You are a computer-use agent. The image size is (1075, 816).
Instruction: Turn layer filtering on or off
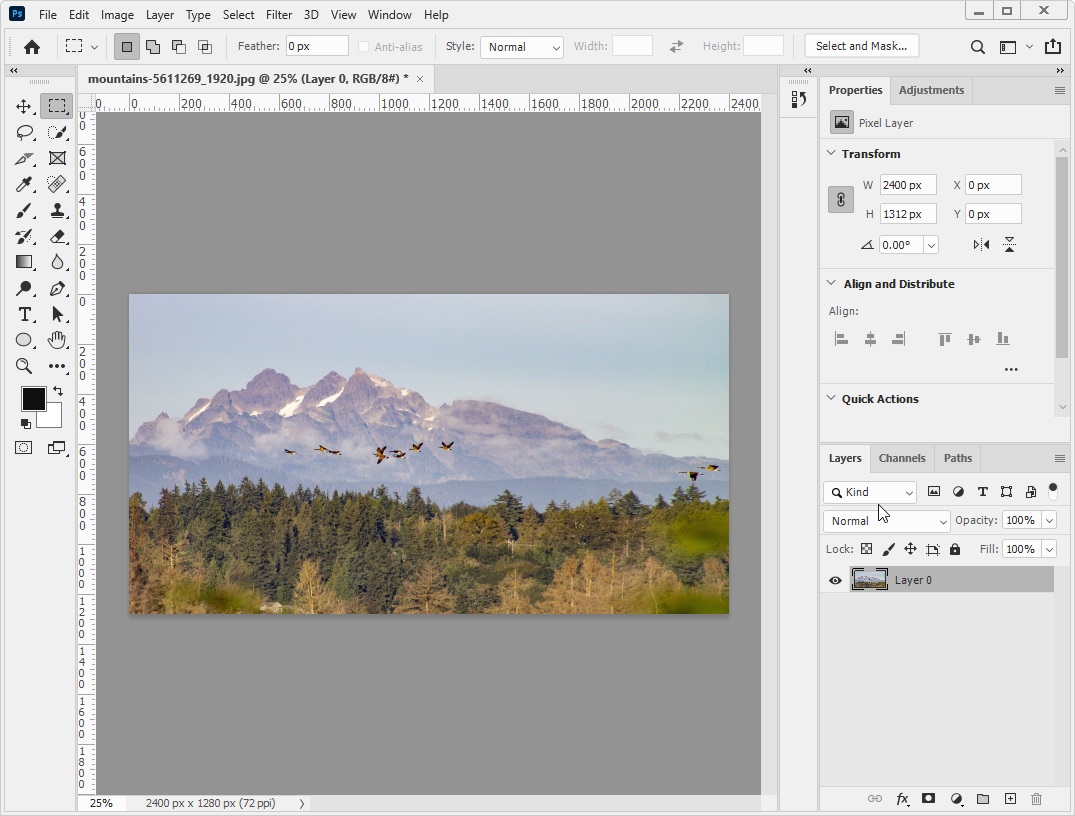pyautogui.click(x=1053, y=490)
